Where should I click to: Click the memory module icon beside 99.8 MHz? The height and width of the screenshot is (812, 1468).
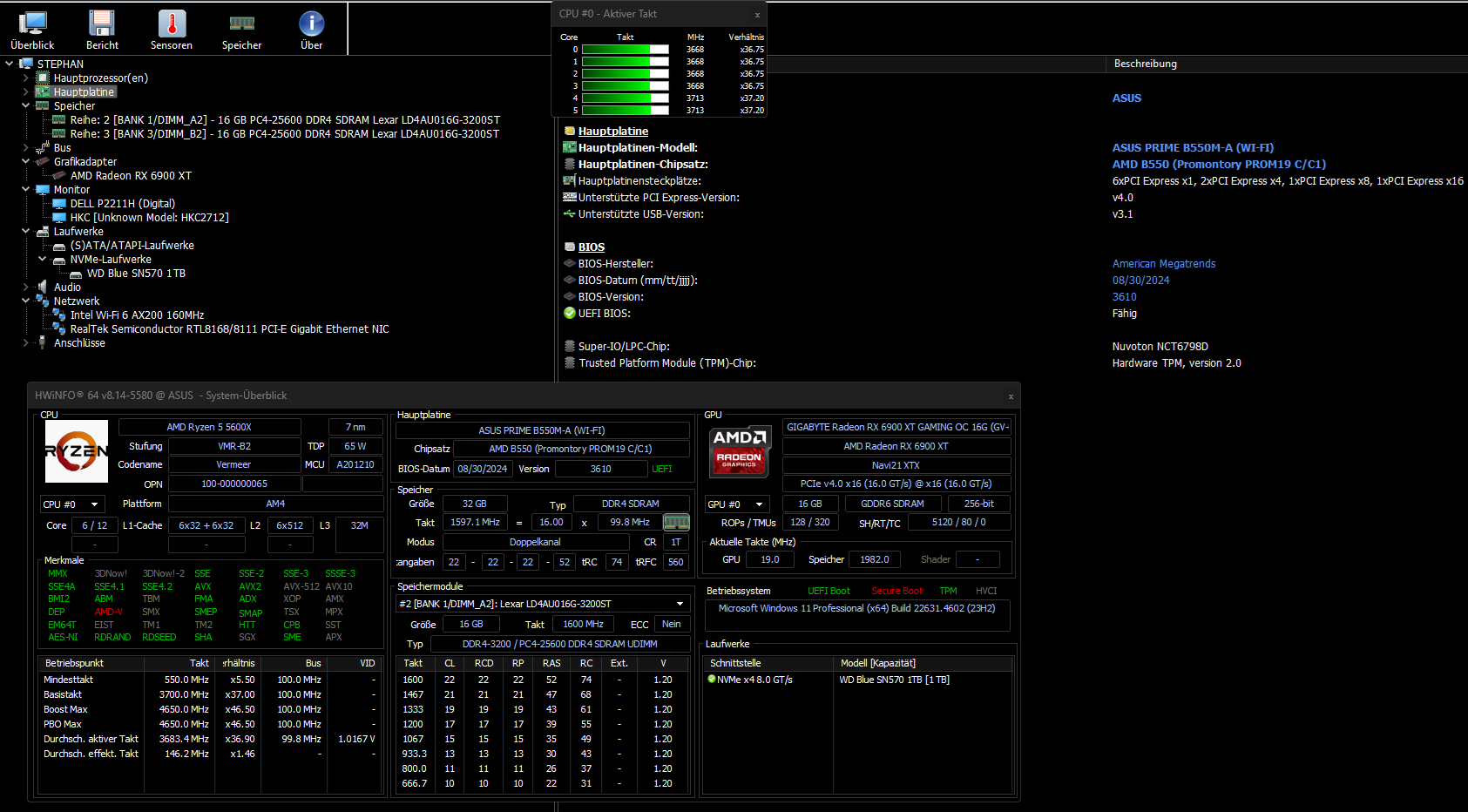(x=676, y=522)
